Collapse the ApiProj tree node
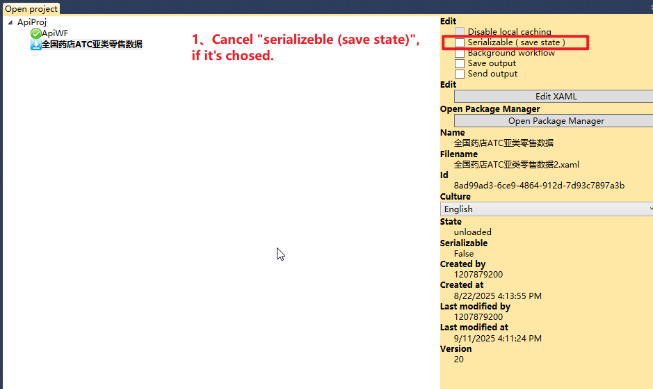Image resolution: width=653 pixels, height=389 pixels. 10,22
